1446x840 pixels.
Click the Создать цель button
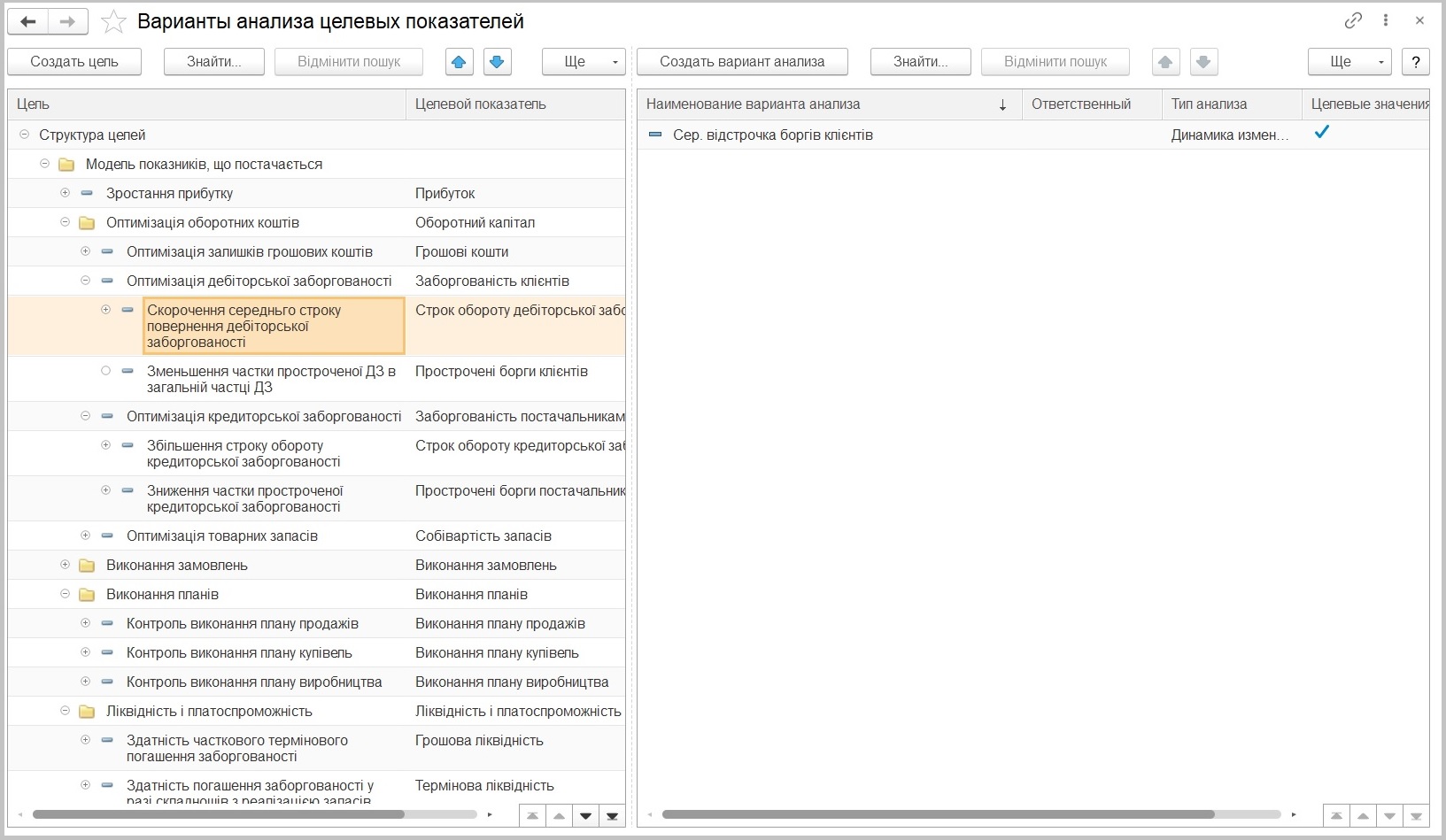pos(74,62)
